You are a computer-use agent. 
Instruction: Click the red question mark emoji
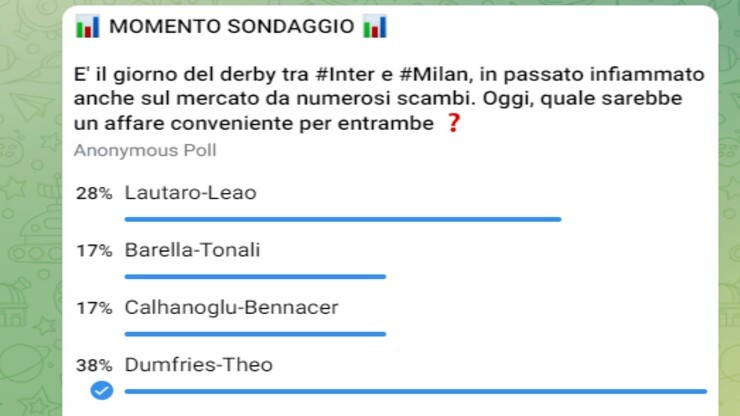pos(452,125)
